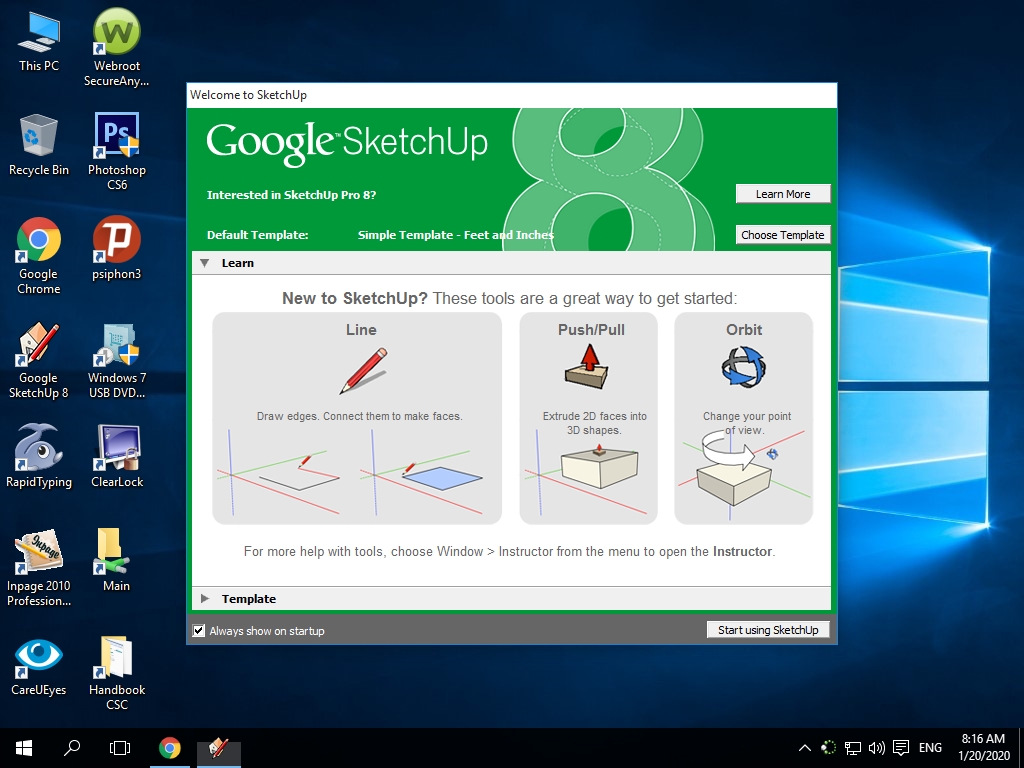Click 'Simple Template - Feet and Inches' text
1024x768 pixels.
pos(455,235)
